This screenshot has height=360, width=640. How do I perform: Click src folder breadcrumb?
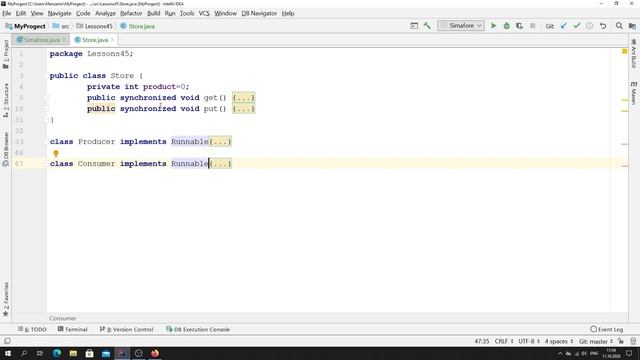(x=61, y=26)
